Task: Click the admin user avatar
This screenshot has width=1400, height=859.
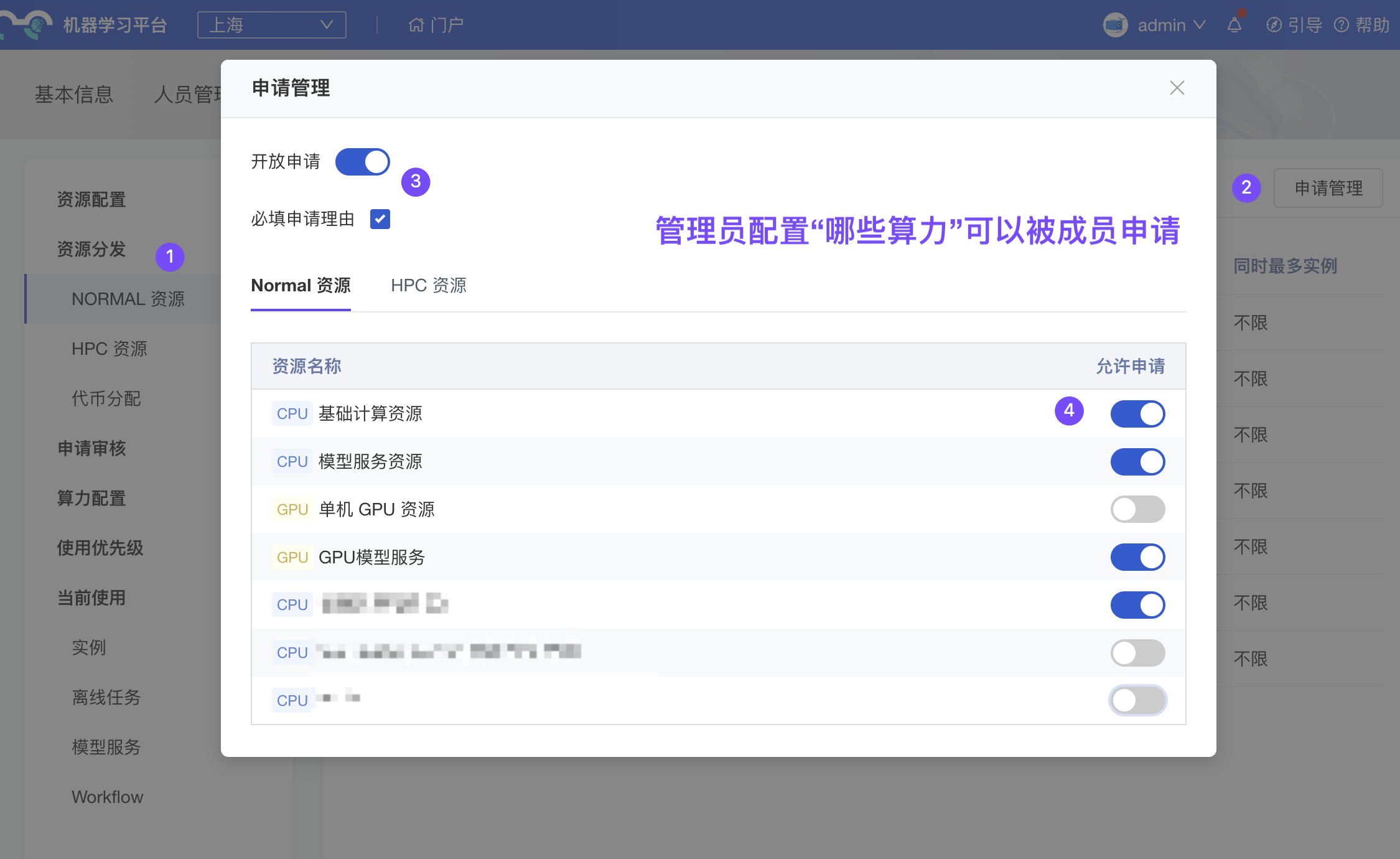Action: (1115, 25)
